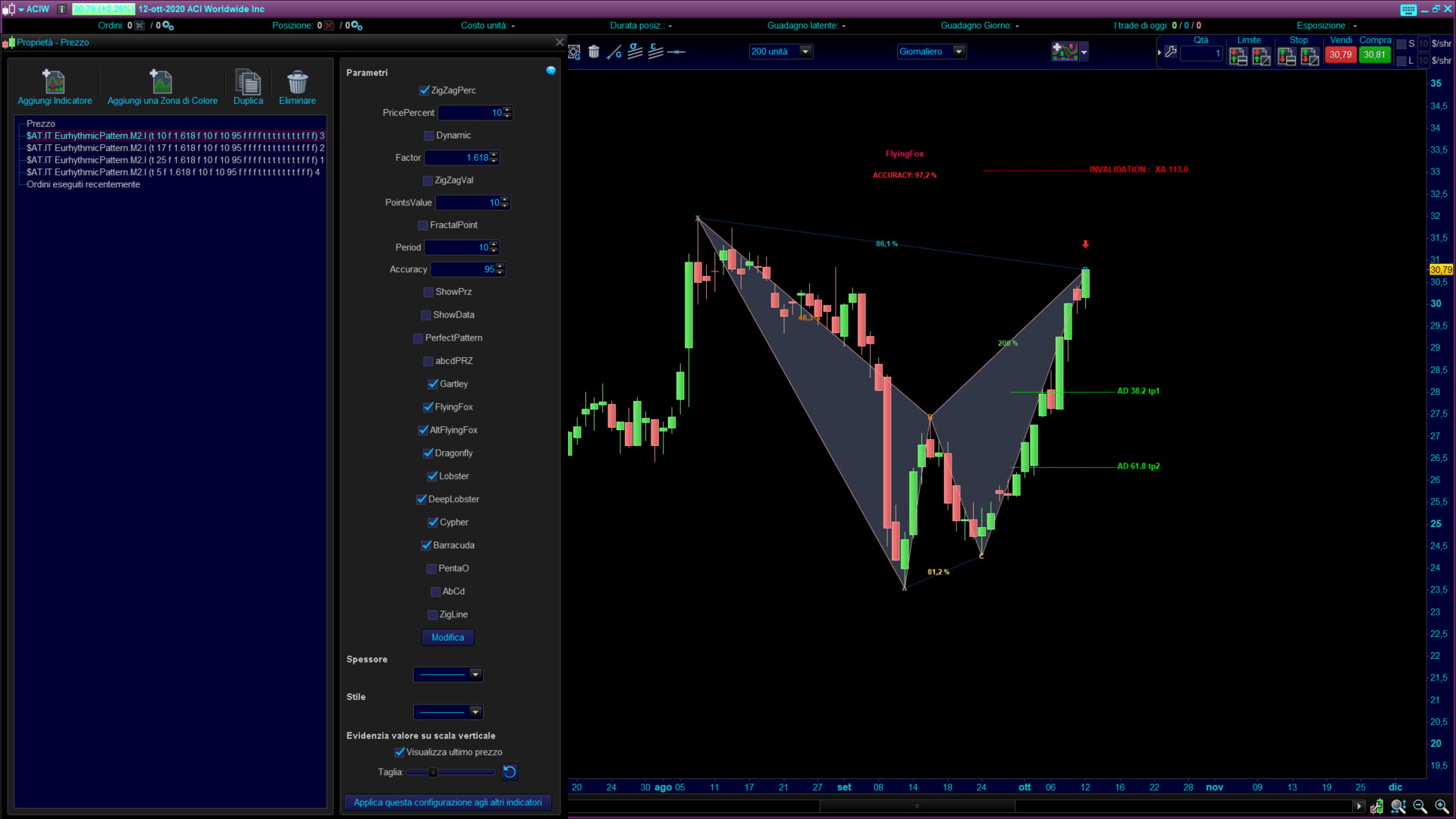Click the Aggiungi Indicatore icon
1456x819 pixels.
54,82
